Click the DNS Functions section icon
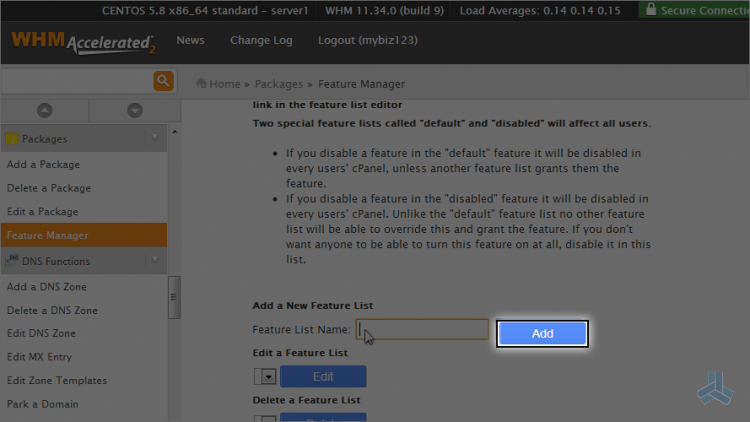This screenshot has width=750, height=422. coord(12,261)
